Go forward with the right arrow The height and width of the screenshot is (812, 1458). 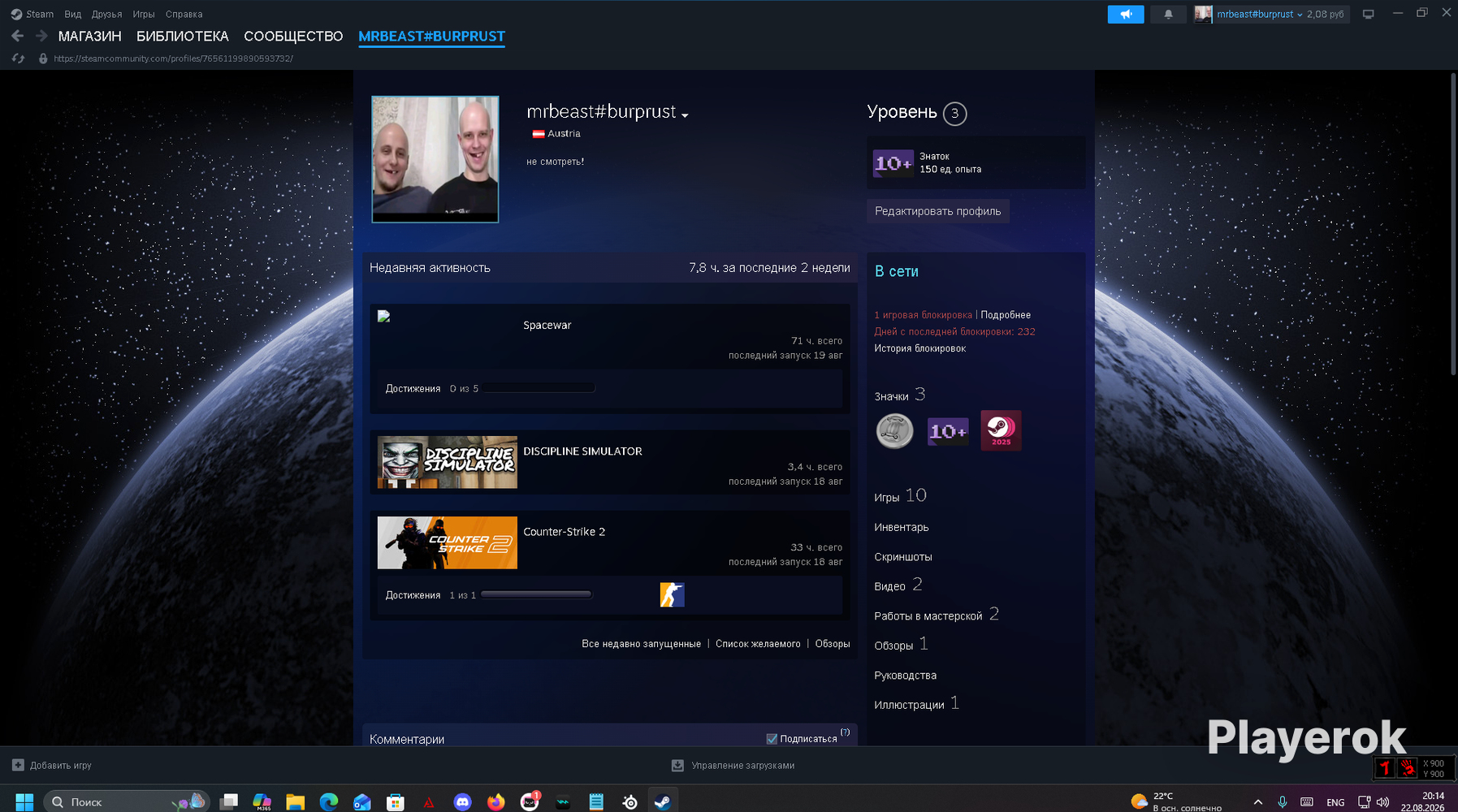click(42, 36)
